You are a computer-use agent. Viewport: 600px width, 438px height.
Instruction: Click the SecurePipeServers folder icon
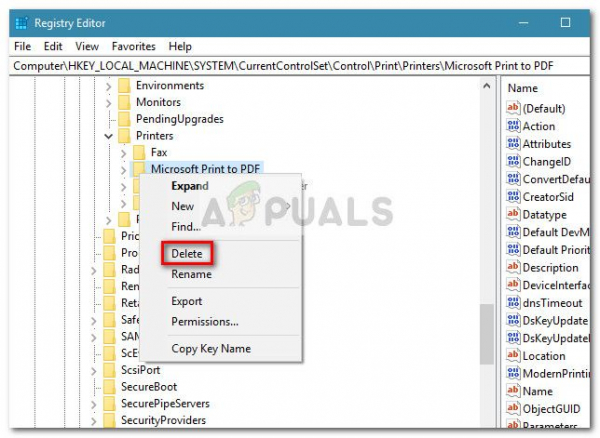click(x=109, y=404)
